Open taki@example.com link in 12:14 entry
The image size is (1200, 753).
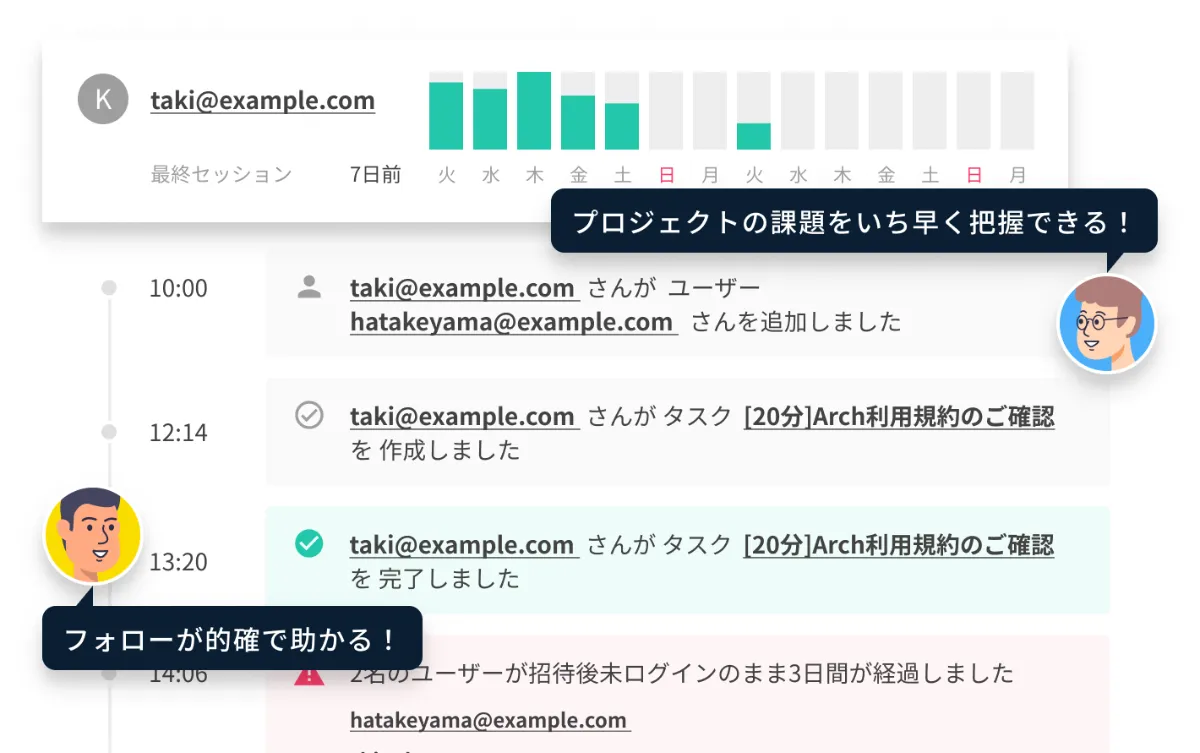462,416
